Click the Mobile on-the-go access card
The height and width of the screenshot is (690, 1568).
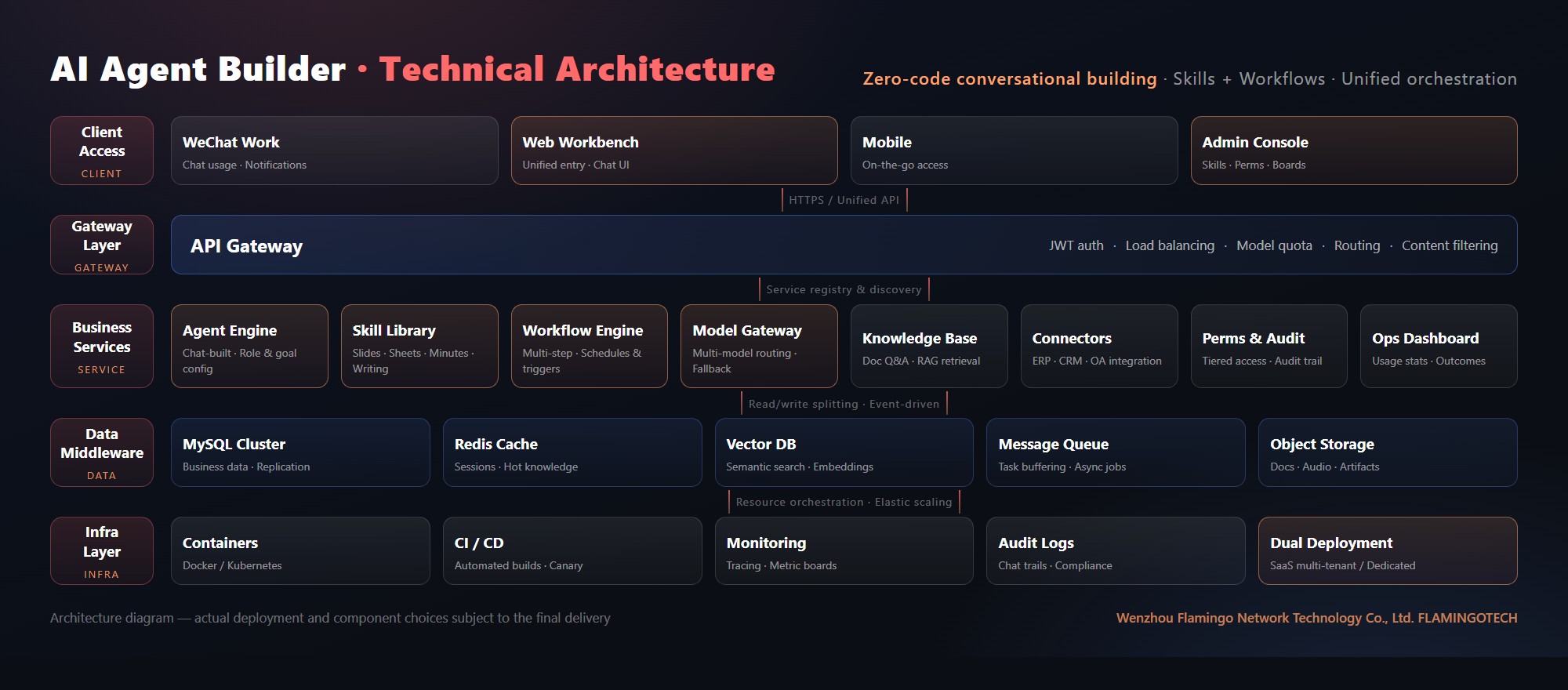point(1014,151)
